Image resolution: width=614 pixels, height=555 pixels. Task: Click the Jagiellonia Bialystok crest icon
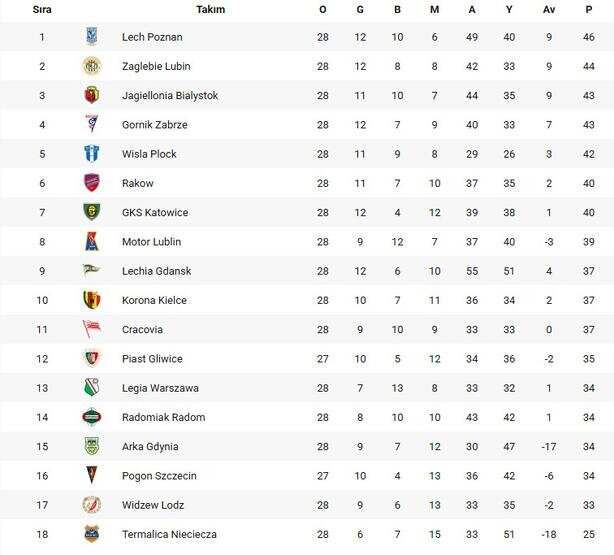click(x=92, y=95)
